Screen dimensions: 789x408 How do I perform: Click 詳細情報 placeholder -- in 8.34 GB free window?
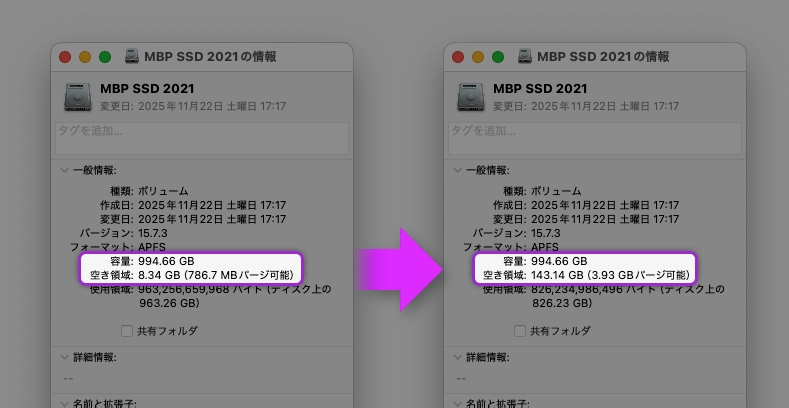point(68,378)
